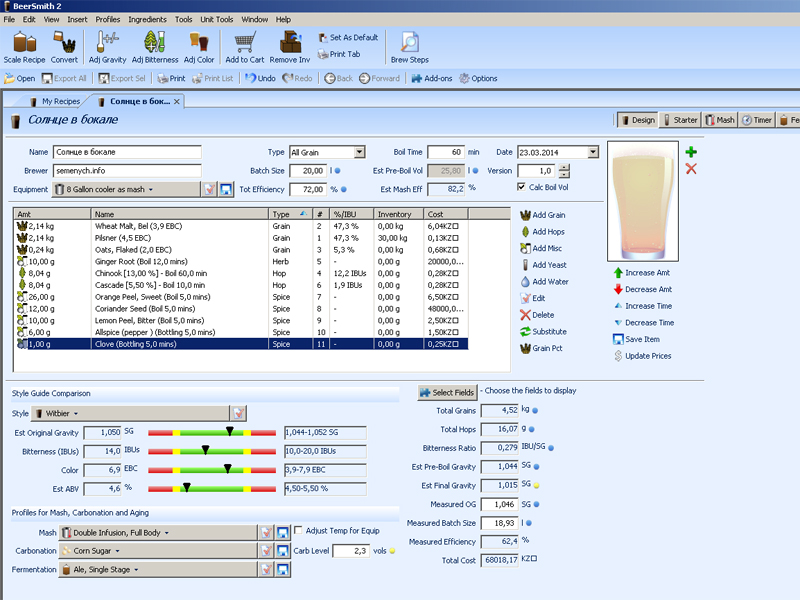Click the Carb Level field
800x600 pixels.
(351, 551)
